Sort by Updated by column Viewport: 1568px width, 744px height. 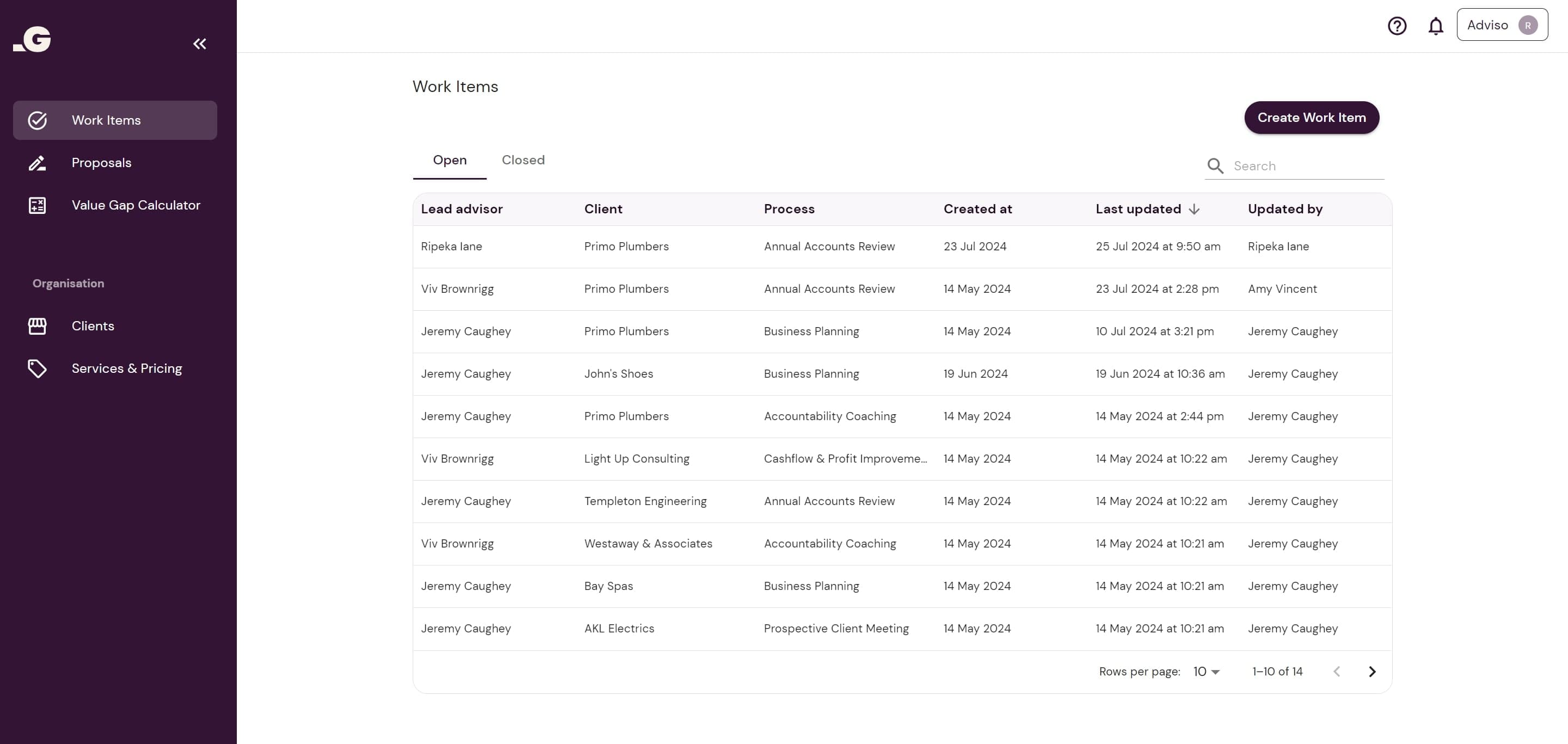(1285, 210)
